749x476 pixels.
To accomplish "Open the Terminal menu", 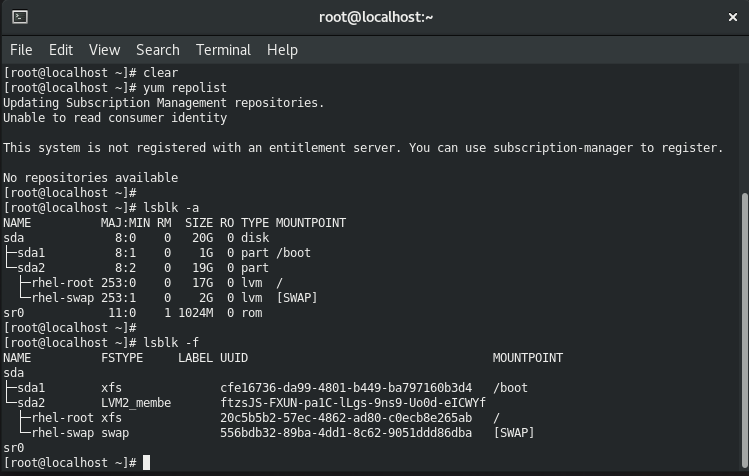I will 223,50.
